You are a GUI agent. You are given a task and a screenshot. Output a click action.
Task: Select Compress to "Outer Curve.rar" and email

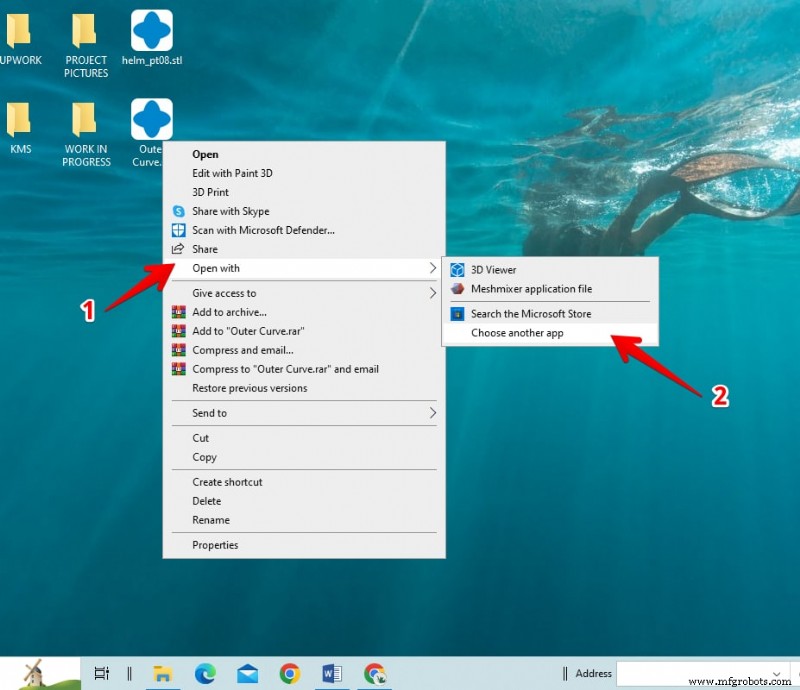click(x=304, y=369)
